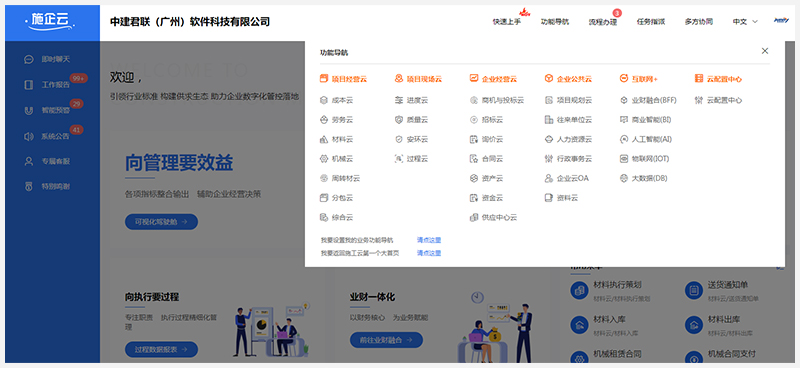The width and height of the screenshot is (800, 368).
Task: Open 业财融合(BFF) in the navigation panel
Action: point(648,101)
